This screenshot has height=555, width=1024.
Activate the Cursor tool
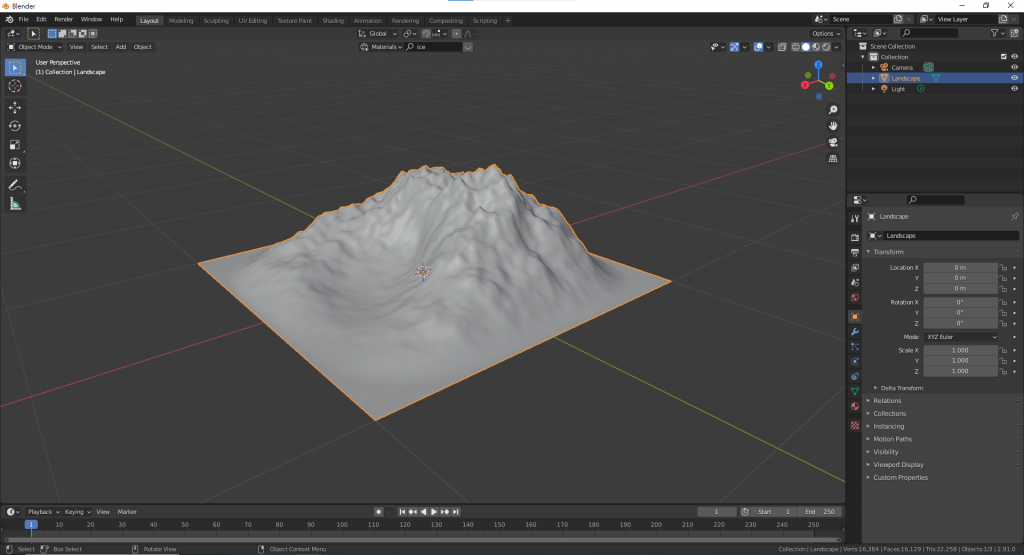pyautogui.click(x=15, y=86)
